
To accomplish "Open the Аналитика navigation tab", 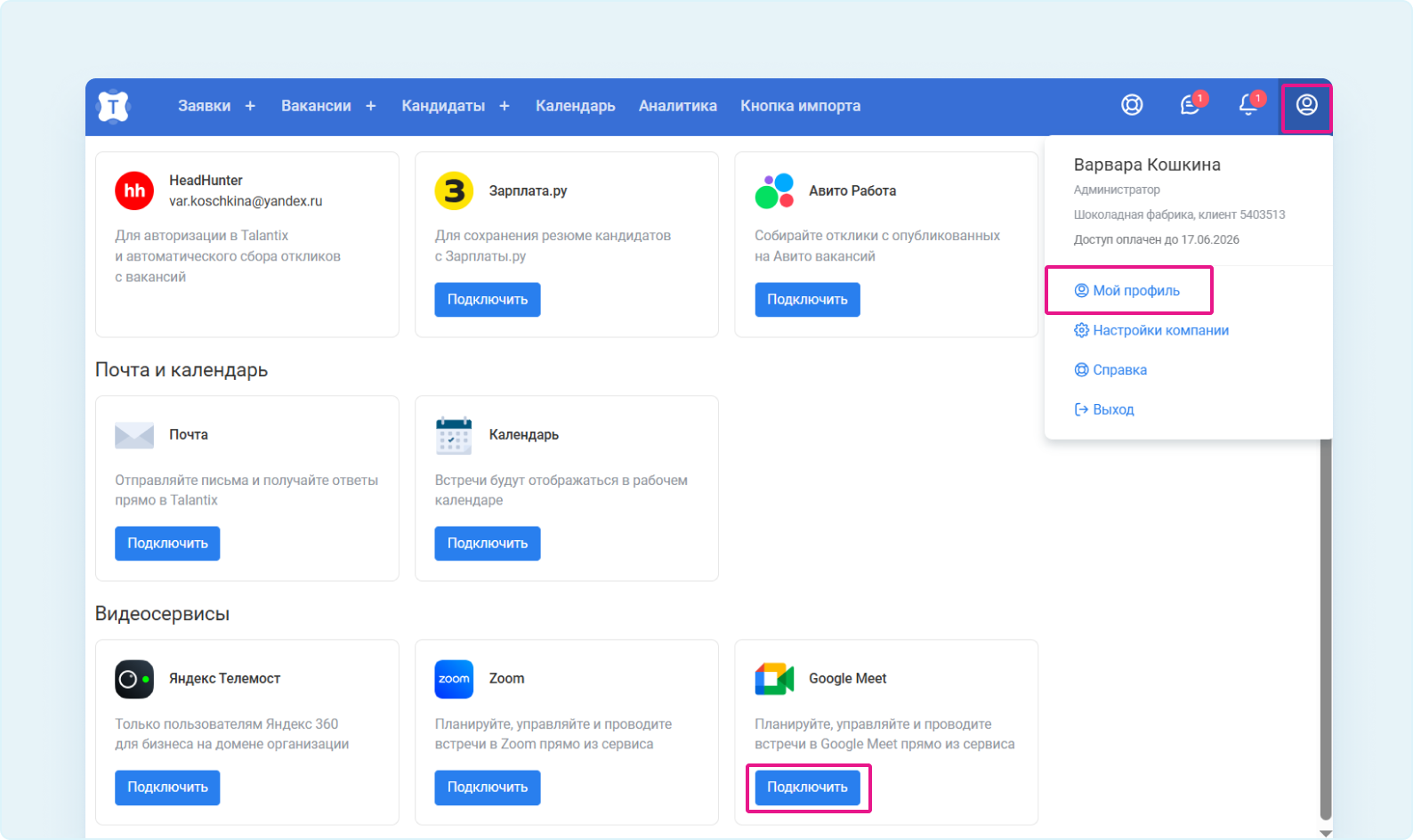I will (x=677, y=106).
